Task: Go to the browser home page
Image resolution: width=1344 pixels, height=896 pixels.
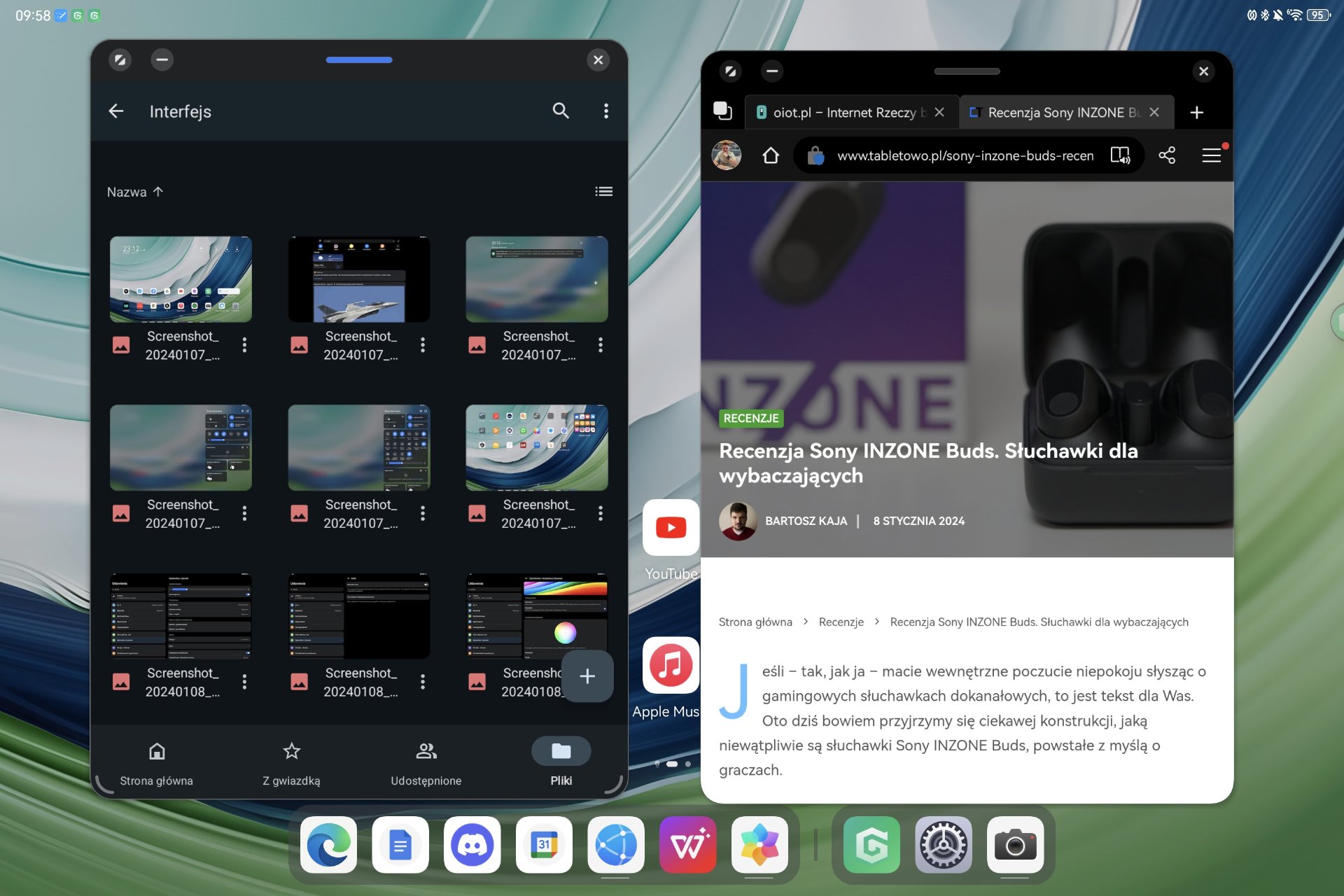Action: [771, 155]
